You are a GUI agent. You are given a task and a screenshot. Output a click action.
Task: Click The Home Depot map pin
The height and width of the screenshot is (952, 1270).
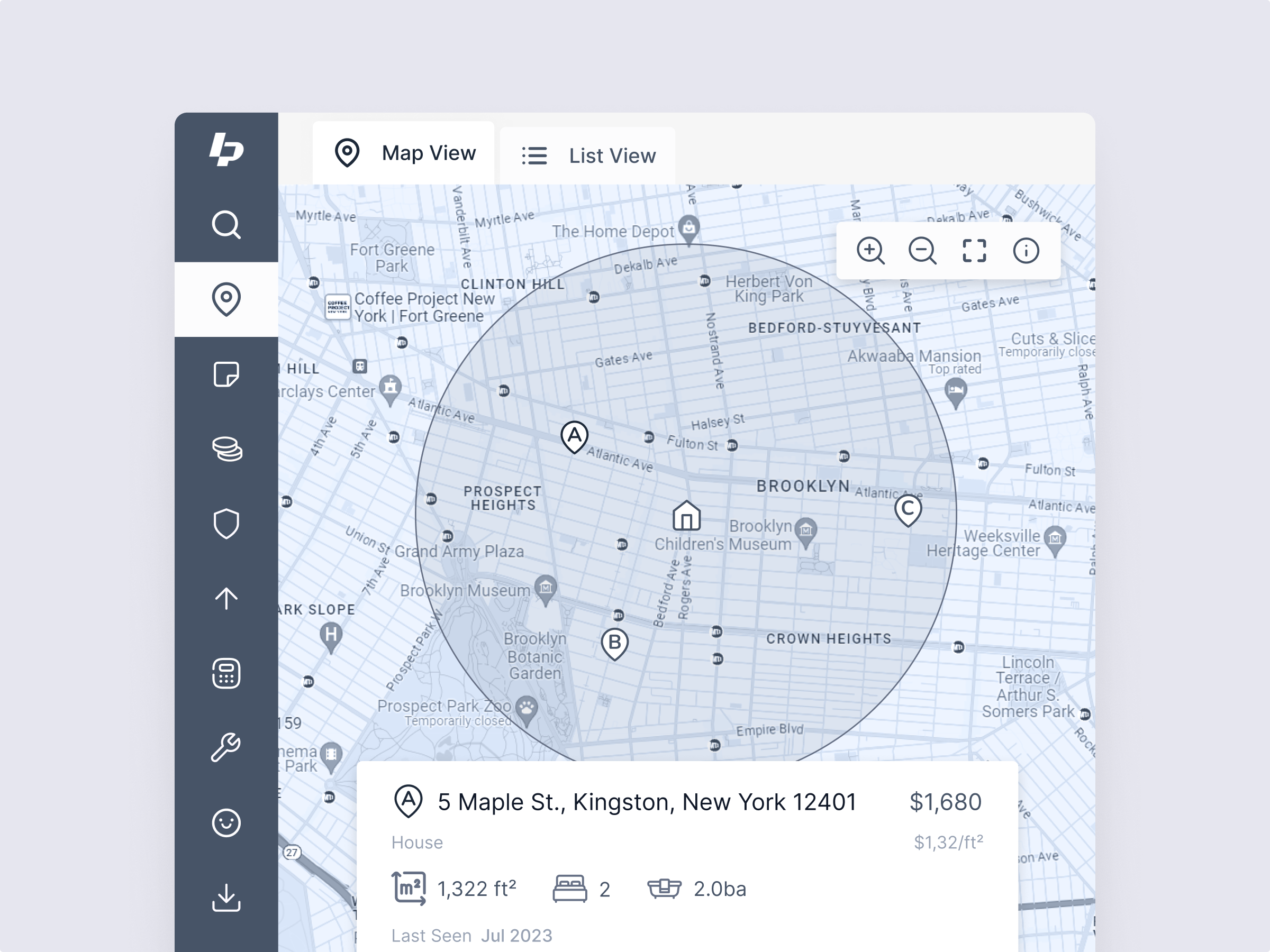[x=689, y=230]
